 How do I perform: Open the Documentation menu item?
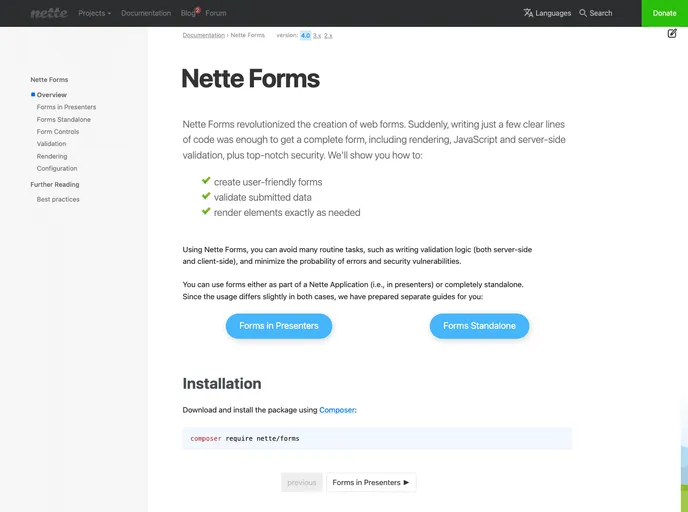pyautogui.click(x=146, y=13)
